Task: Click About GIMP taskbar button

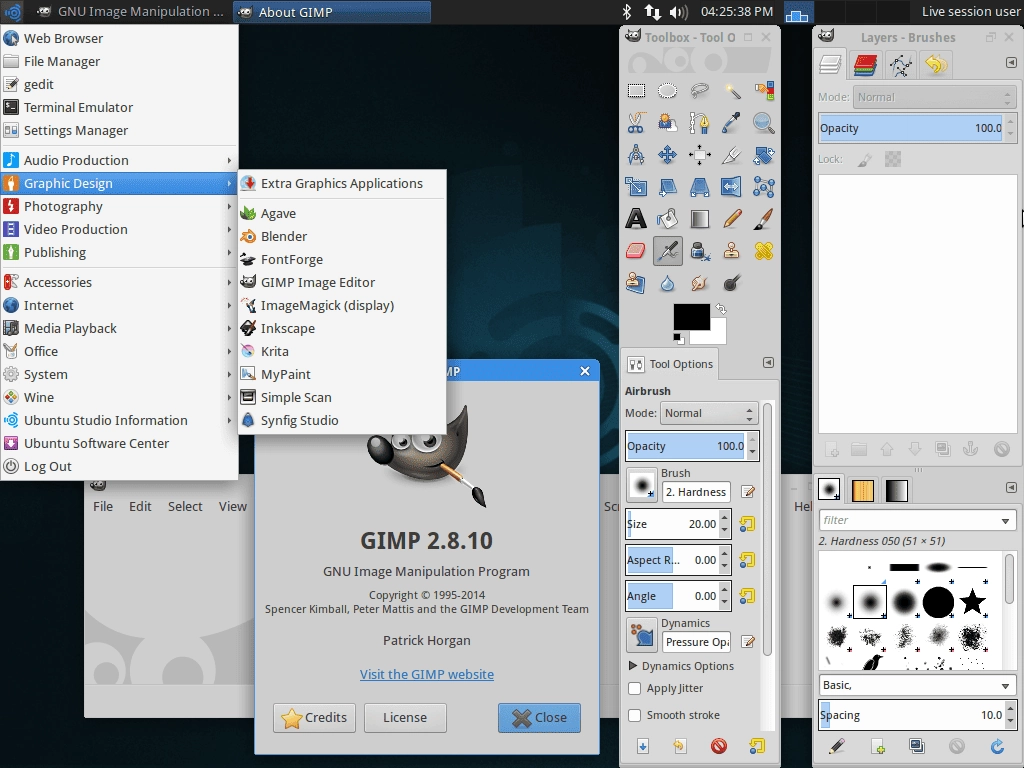Action: click(x=332, y=12)
